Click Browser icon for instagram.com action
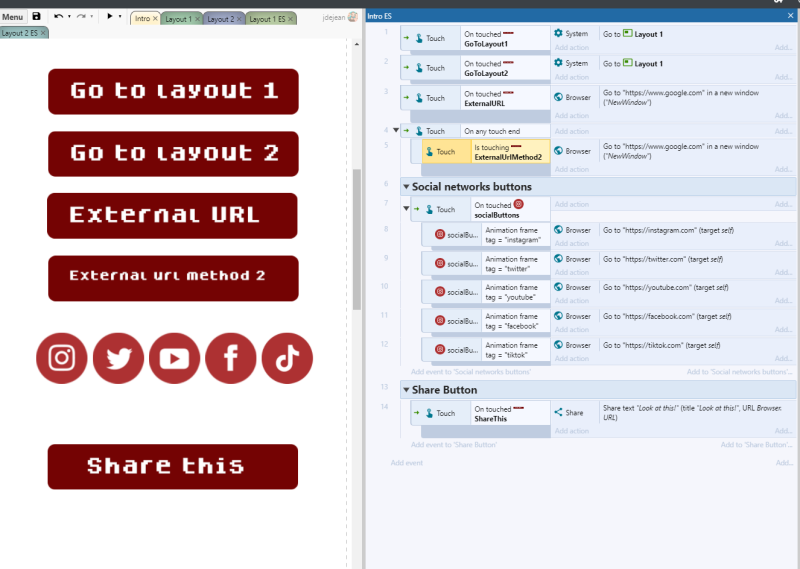Screen dimensions: 800x569 click(558, 230)
